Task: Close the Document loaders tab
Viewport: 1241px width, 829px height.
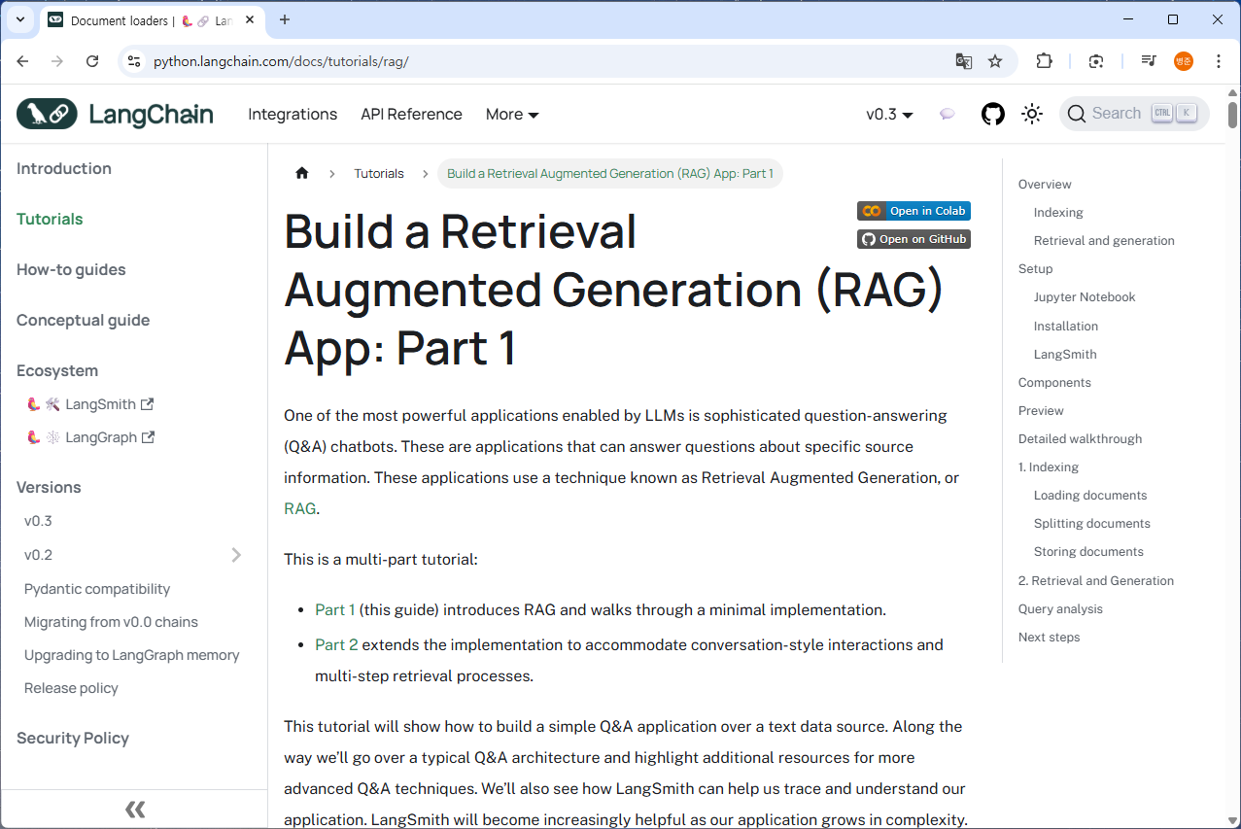Action: (250, 20)
